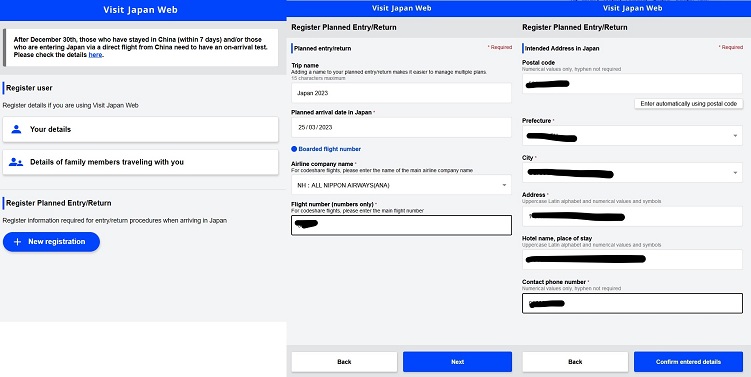
Task: Click the Contact phone number field
Action: [x=632, y=303]
